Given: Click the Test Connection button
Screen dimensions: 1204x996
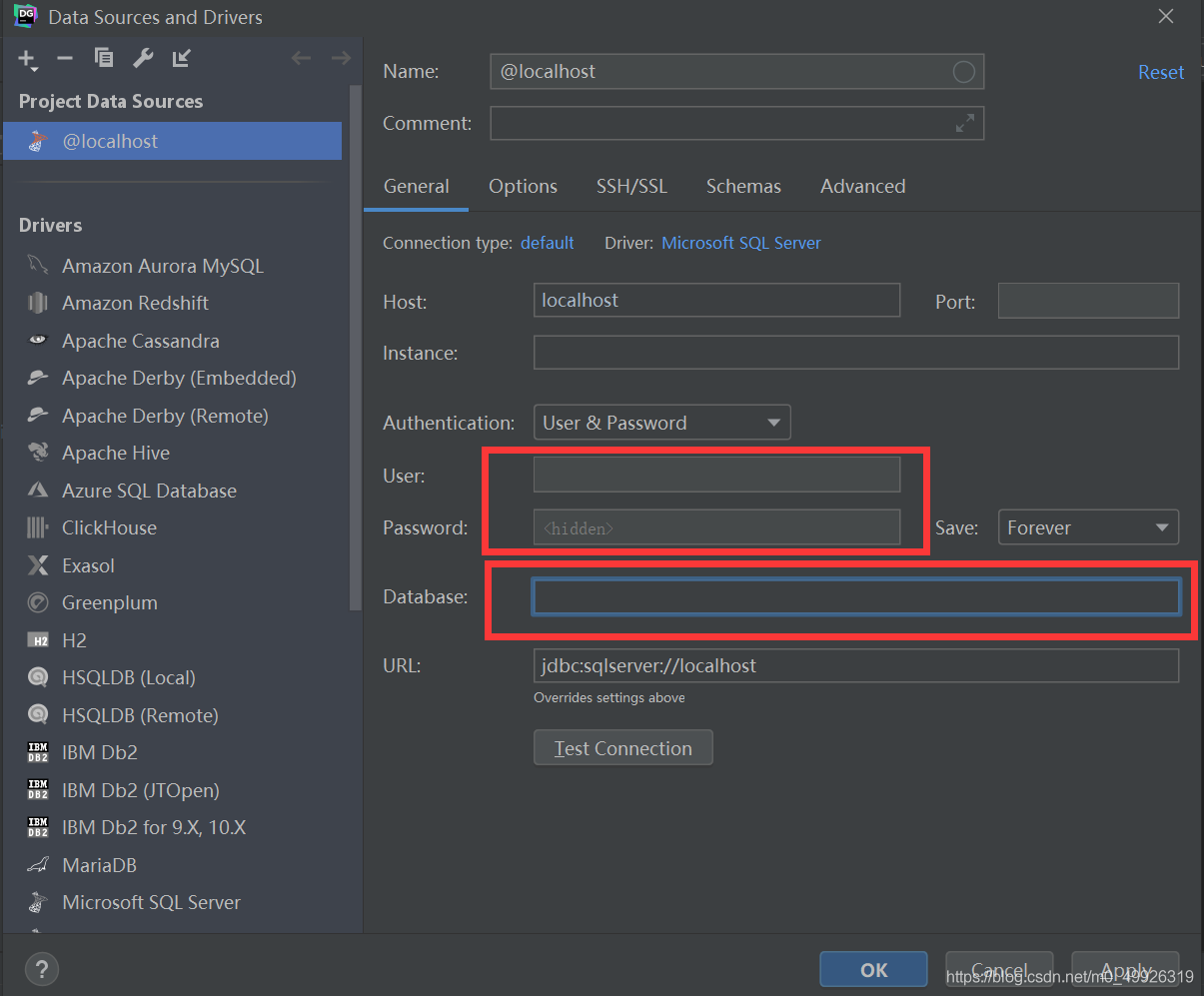Looking at the screenshot, I should point(623,748).
